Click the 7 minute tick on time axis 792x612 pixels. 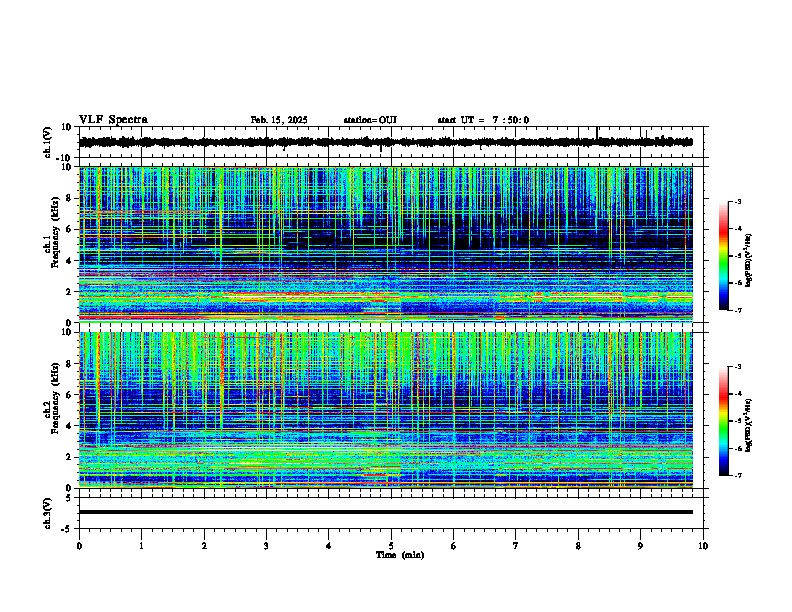coord(516,546)
